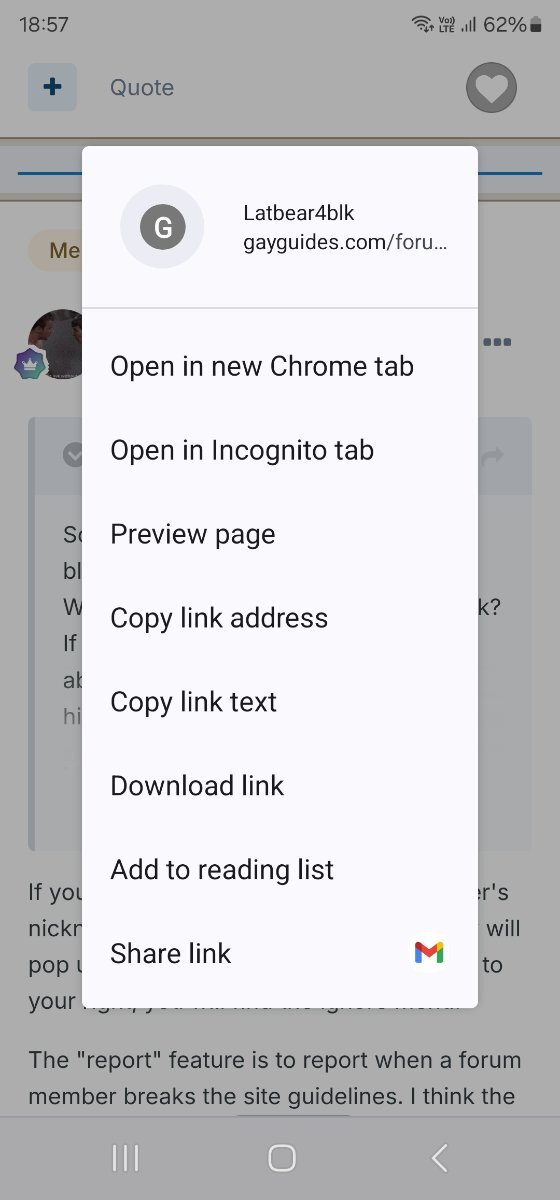Viewport: 560px width, 1200px height.
Task: Choose Download link option
Action: coord(280,786)
